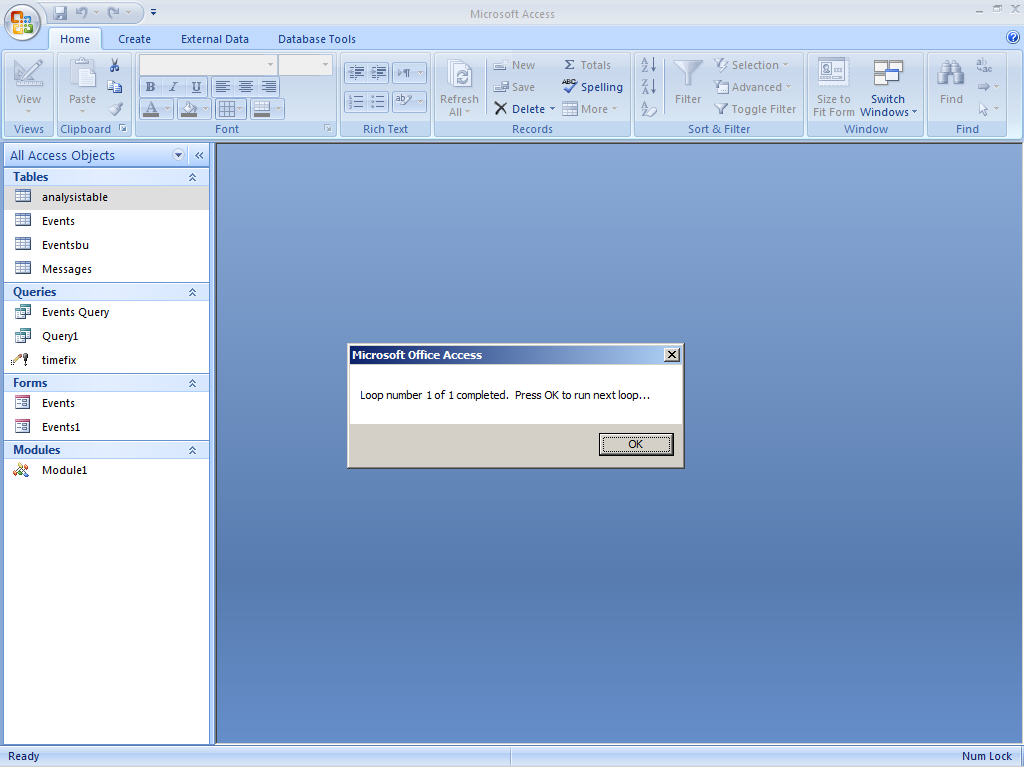This screenshot has height=768, width=1024.
Task: Decrease list indent level
Action: tap(355, 72)
